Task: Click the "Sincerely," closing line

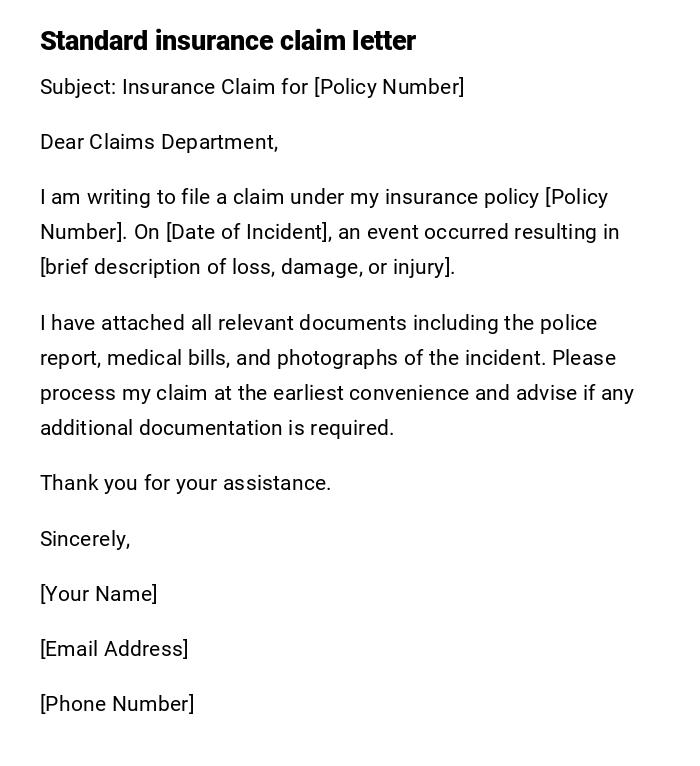Action: (85, 539)
